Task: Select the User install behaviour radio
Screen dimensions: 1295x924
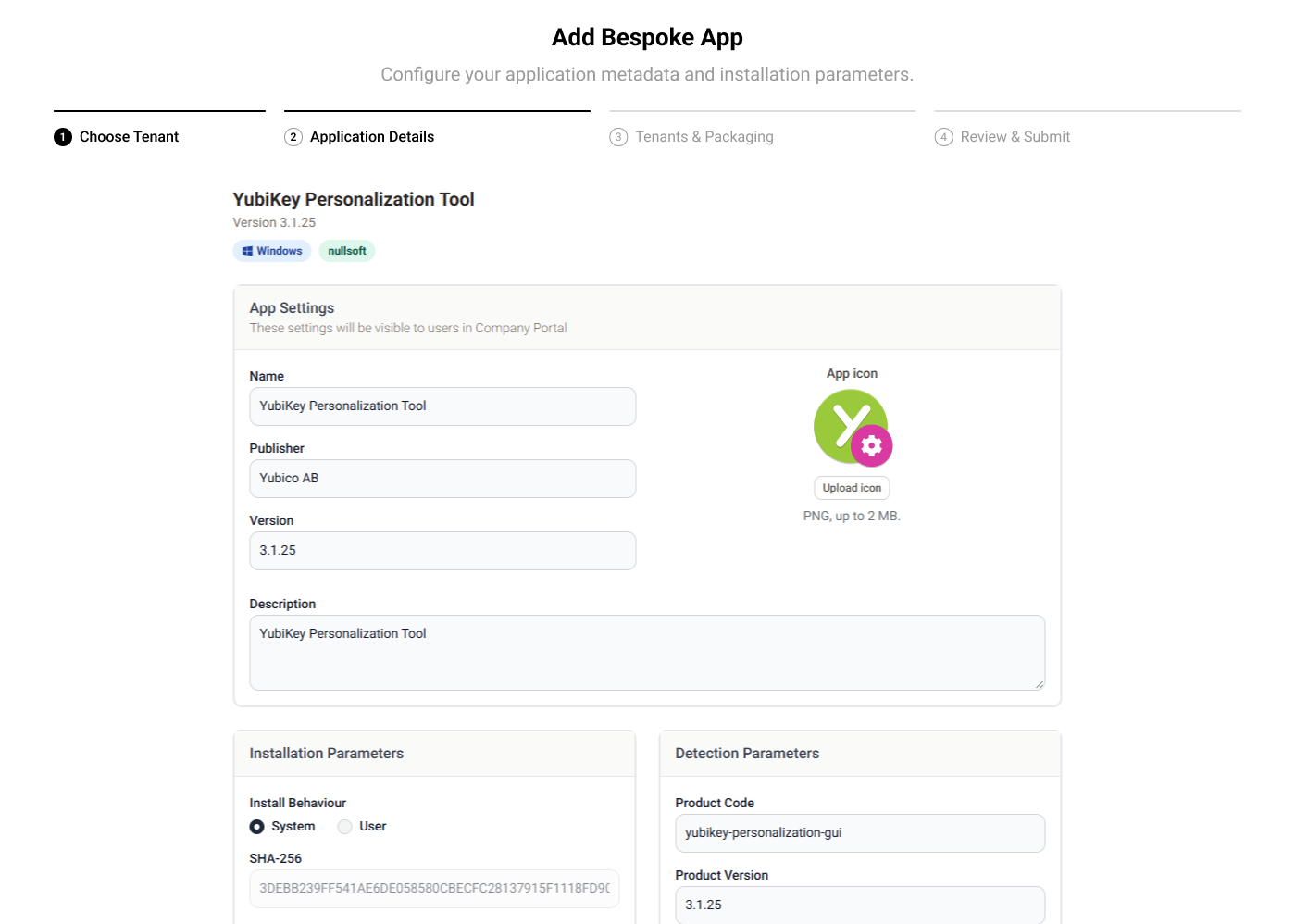Action: [x=344, y=827]
